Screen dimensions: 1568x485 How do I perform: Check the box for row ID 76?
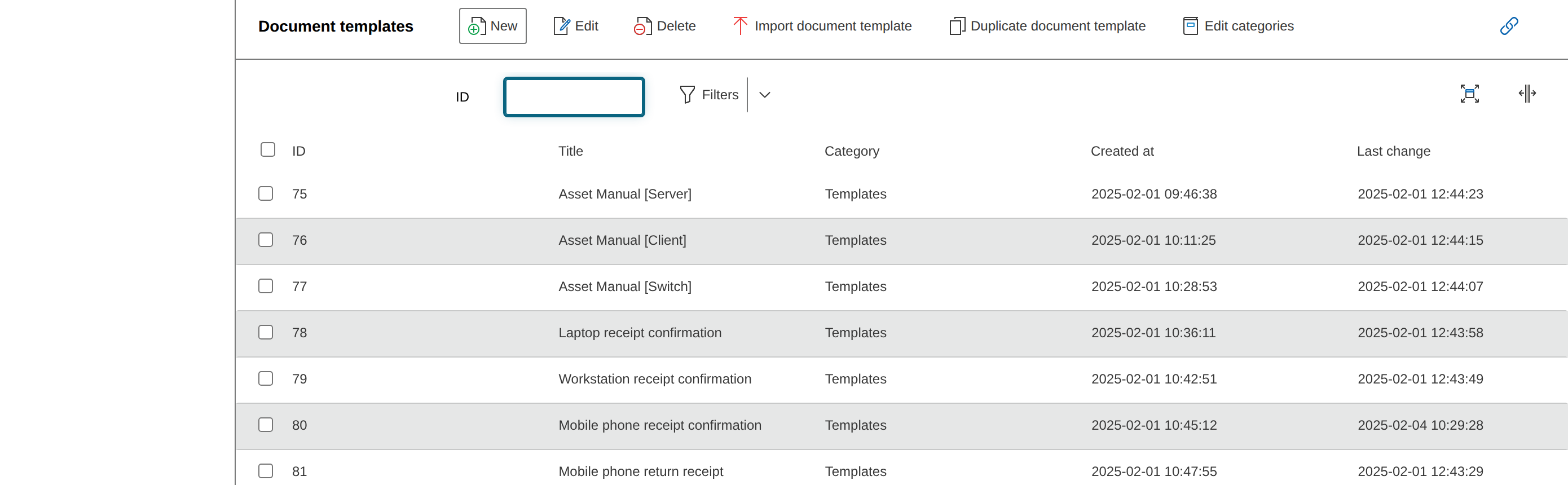coord(266,240)
